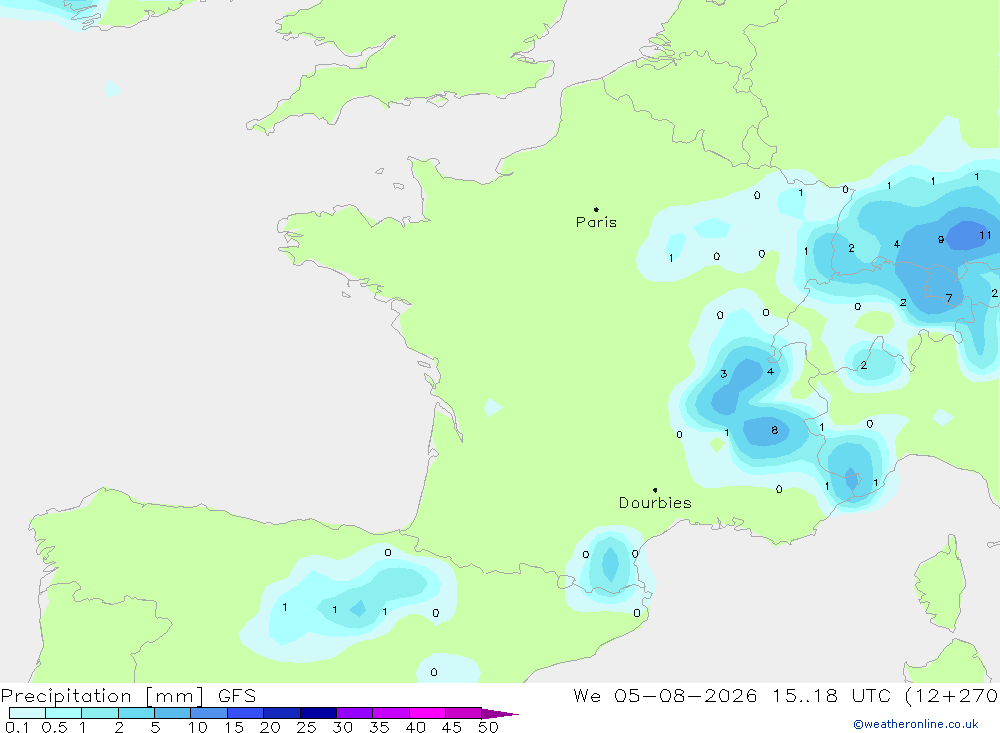Image resolution: width=1000 pixels, height=733 pixels.
Task: Pick the 1–2 mm legend color swatch
Action: pyautogui.click(x=100, y=713)
